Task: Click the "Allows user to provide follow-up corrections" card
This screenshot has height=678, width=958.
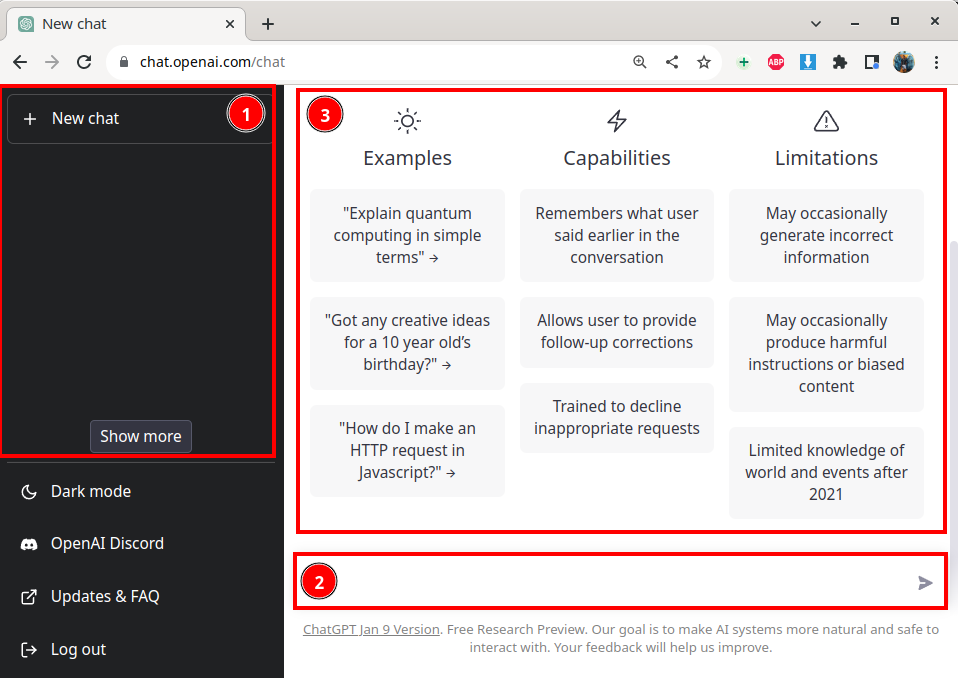Action: click(616, 332)
